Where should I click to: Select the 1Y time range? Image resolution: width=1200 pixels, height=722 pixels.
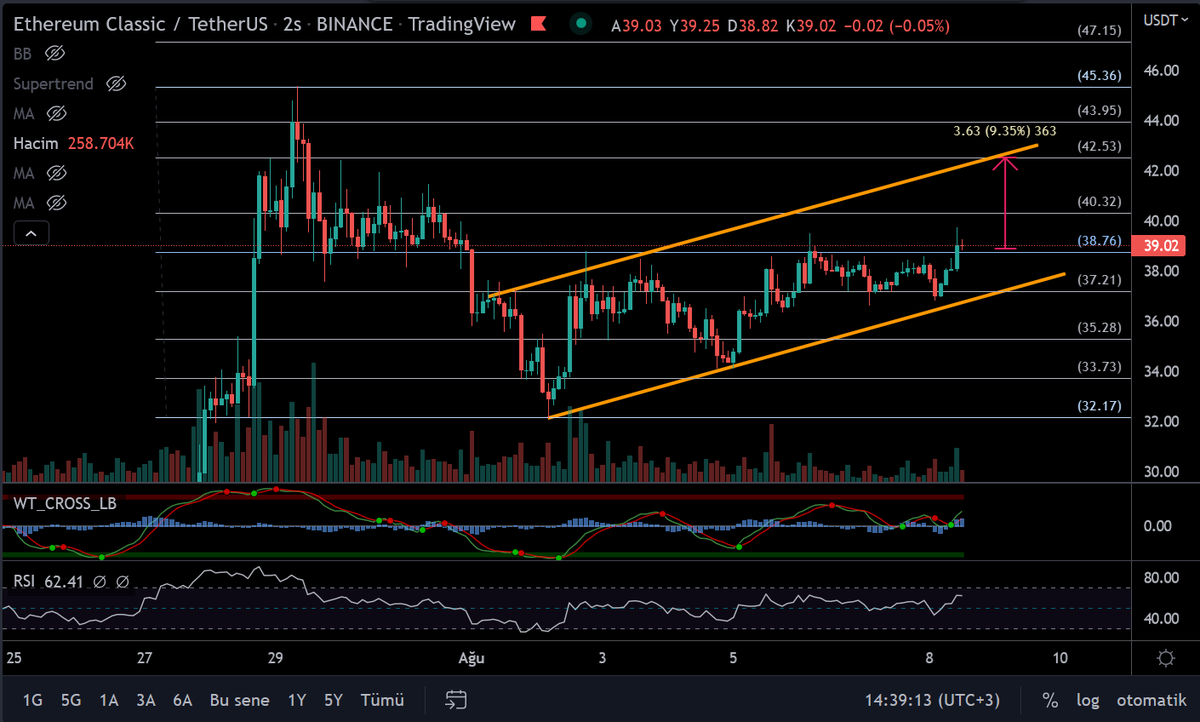coord(297,700)
